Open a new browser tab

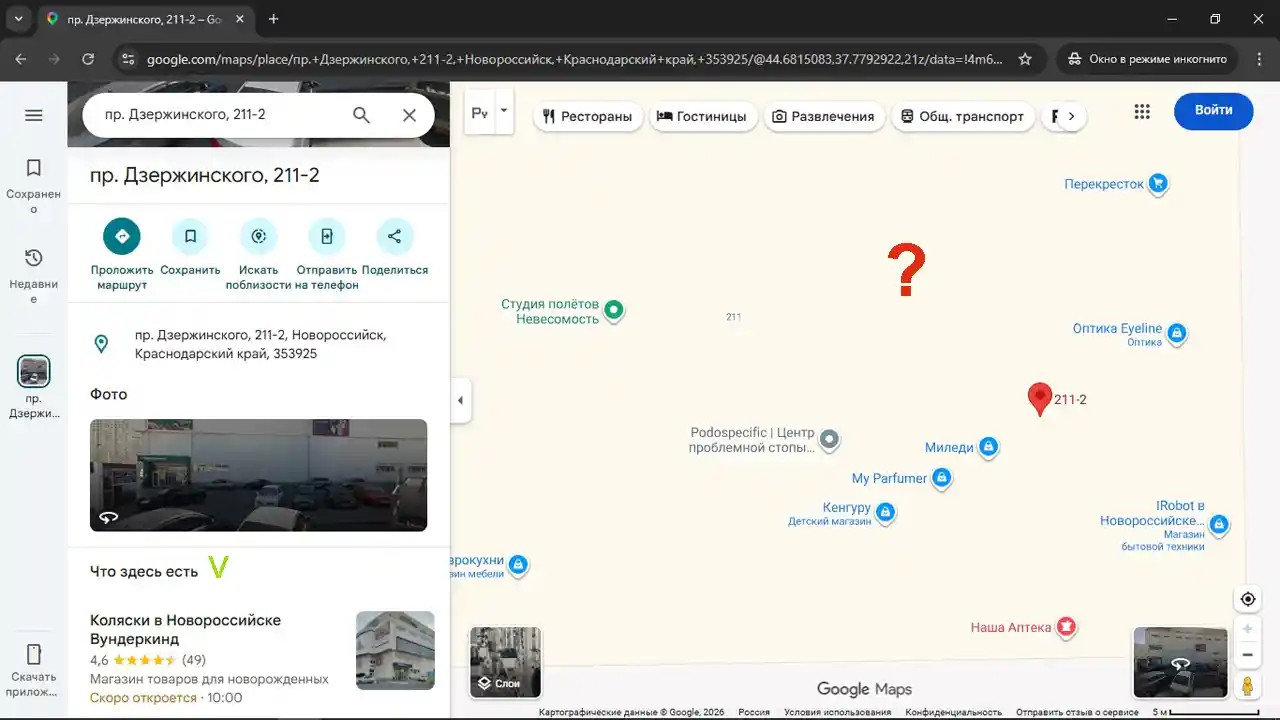pos(274,19)
